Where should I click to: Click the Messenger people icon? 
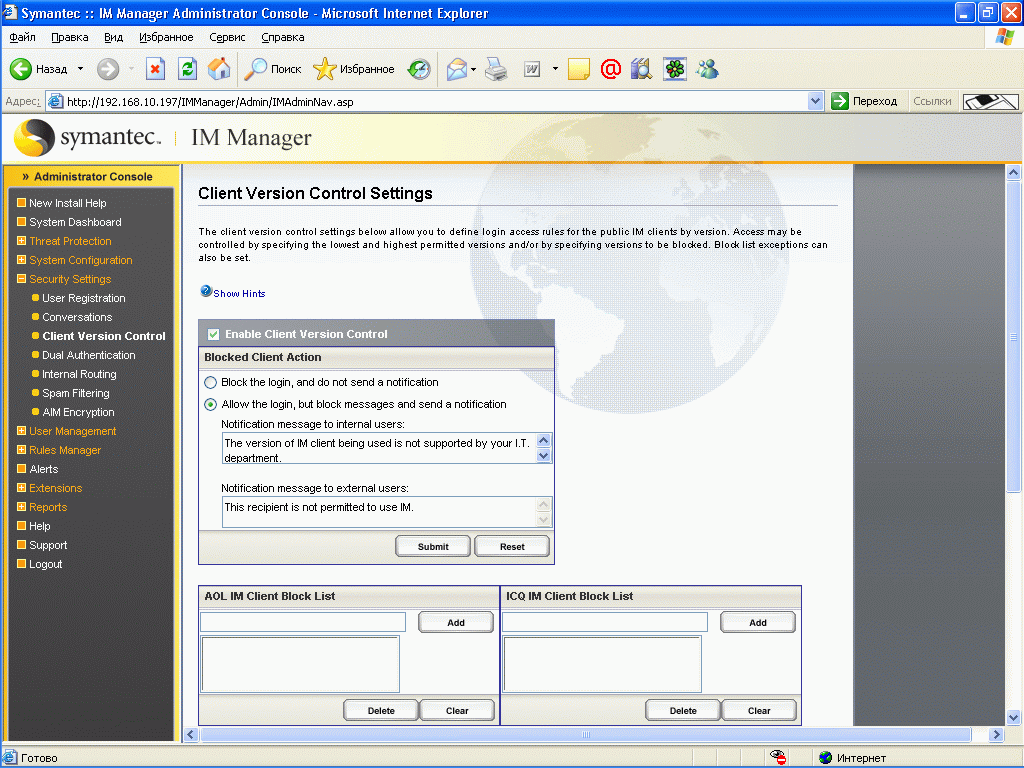click(x=707, y=69)
